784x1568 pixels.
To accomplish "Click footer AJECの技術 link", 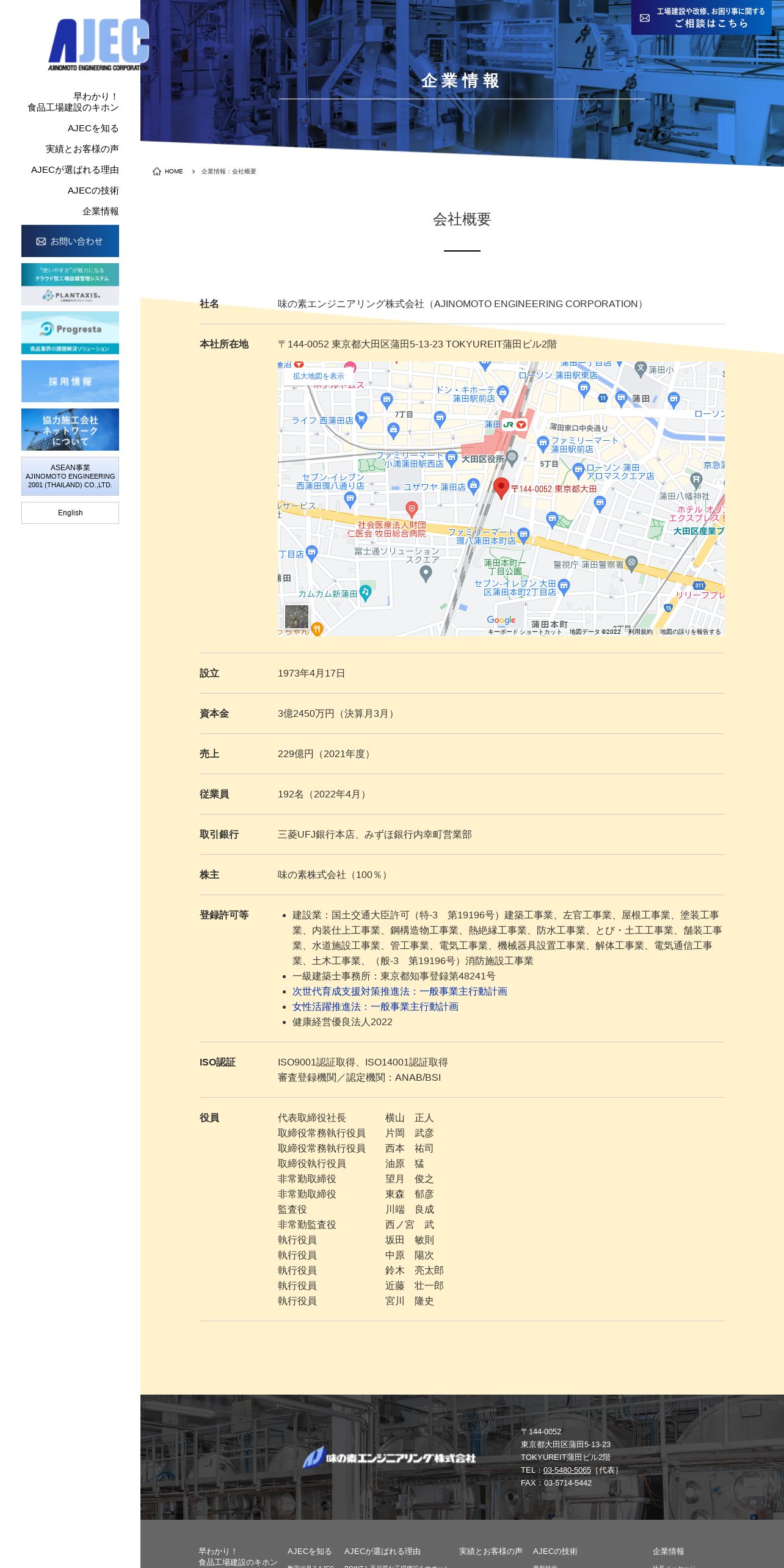I will (555, 1552).
